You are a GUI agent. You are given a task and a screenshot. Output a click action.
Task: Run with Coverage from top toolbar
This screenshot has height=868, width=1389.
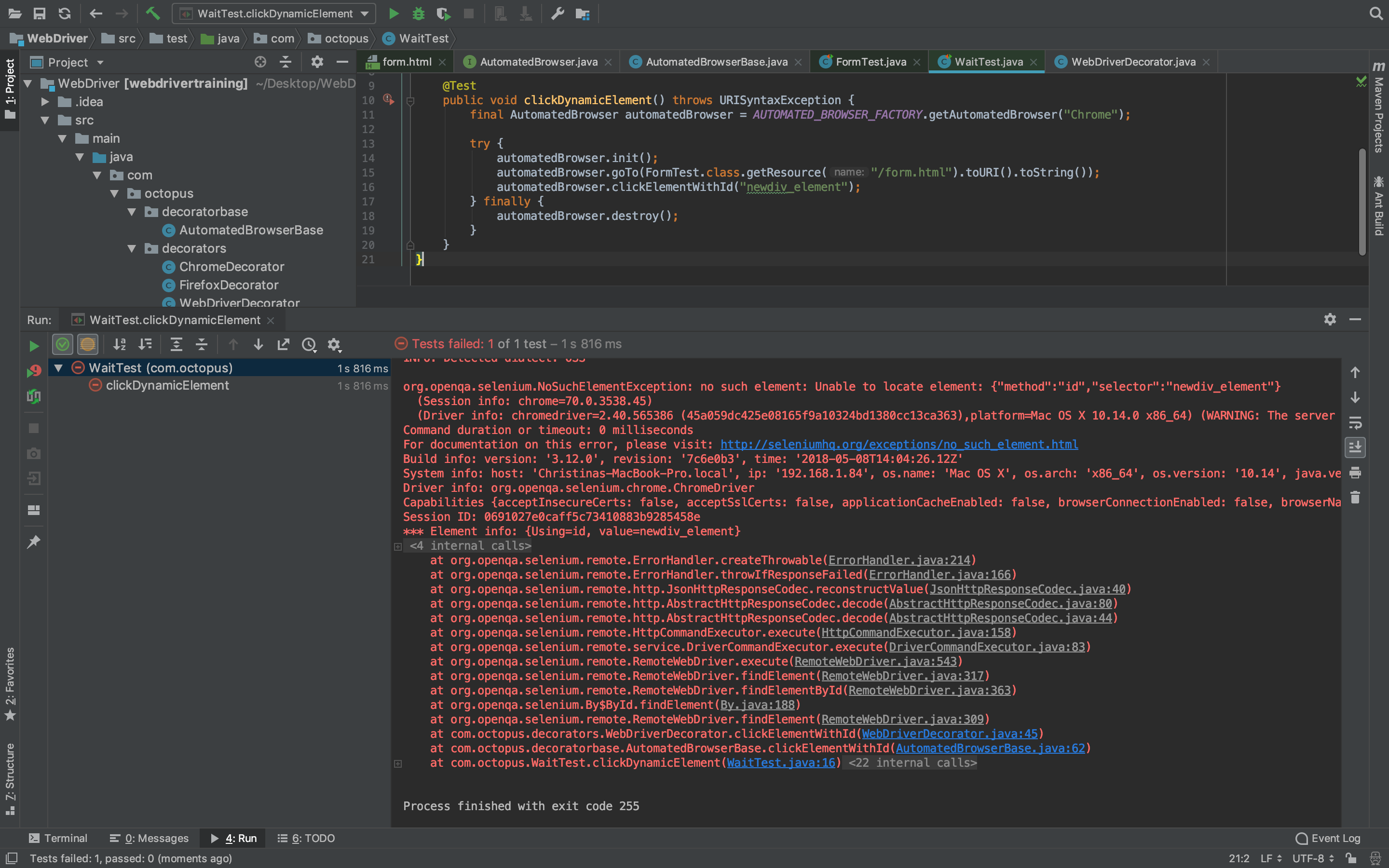click(x=443, y=13)
